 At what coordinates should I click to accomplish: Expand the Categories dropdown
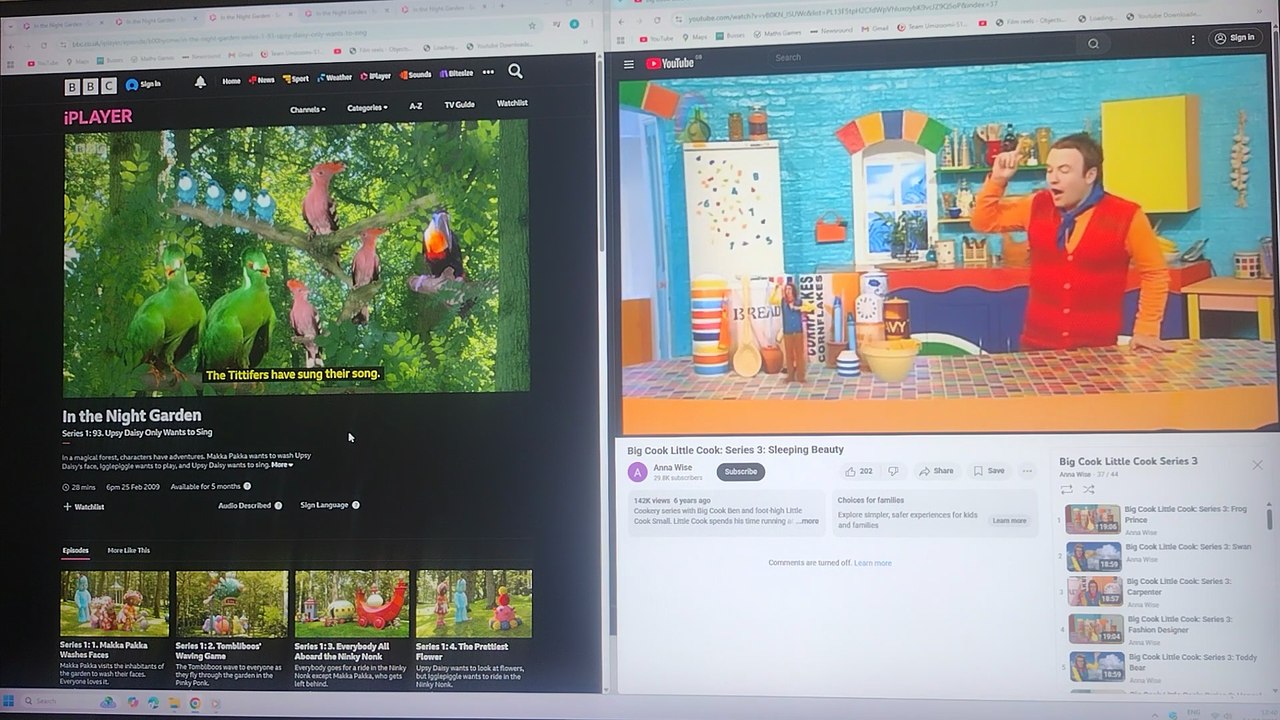click(x=367, y=108)
